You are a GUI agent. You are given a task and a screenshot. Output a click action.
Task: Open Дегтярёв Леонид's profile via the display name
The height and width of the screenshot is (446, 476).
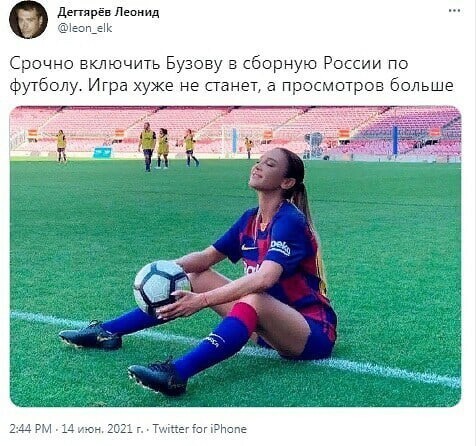[108, 13]
